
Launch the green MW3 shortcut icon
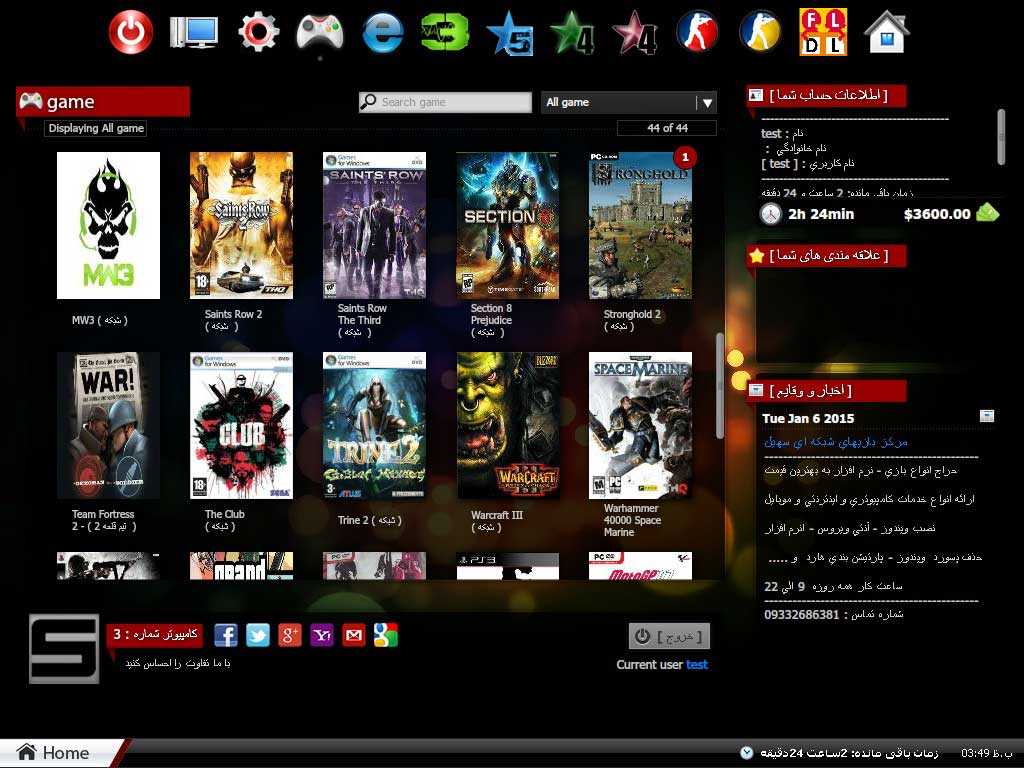coord(445,32)
